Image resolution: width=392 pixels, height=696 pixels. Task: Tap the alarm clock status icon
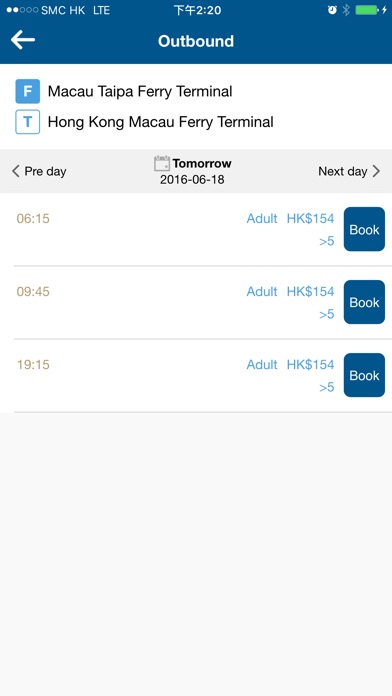coord(332,10)
